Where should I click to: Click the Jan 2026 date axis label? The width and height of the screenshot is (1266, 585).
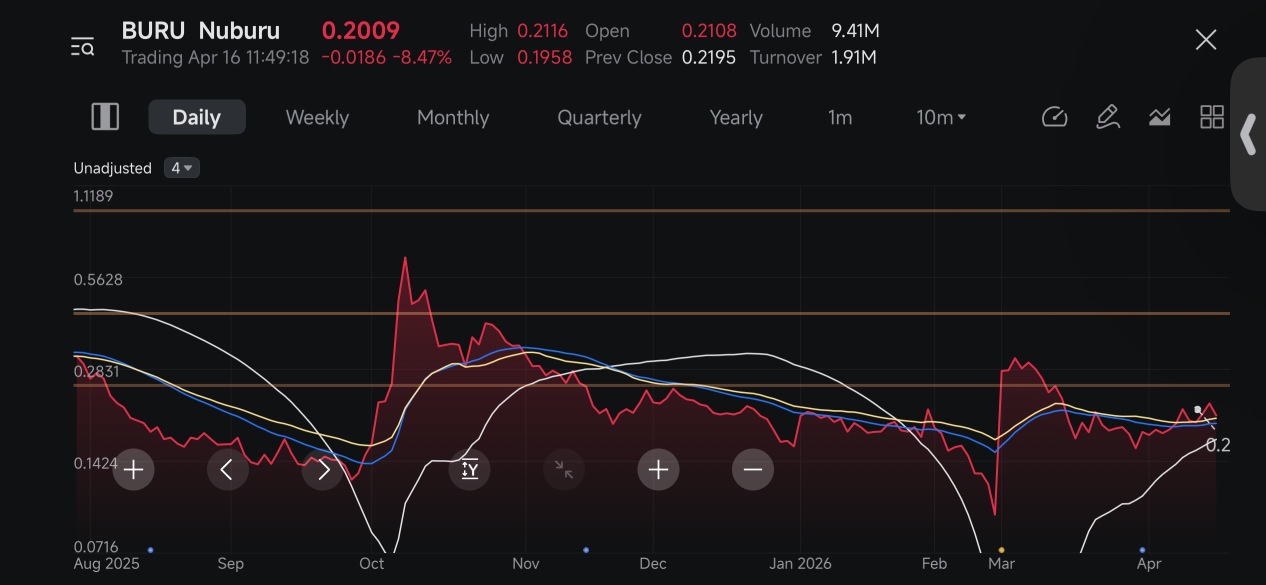tap(801, 564)
